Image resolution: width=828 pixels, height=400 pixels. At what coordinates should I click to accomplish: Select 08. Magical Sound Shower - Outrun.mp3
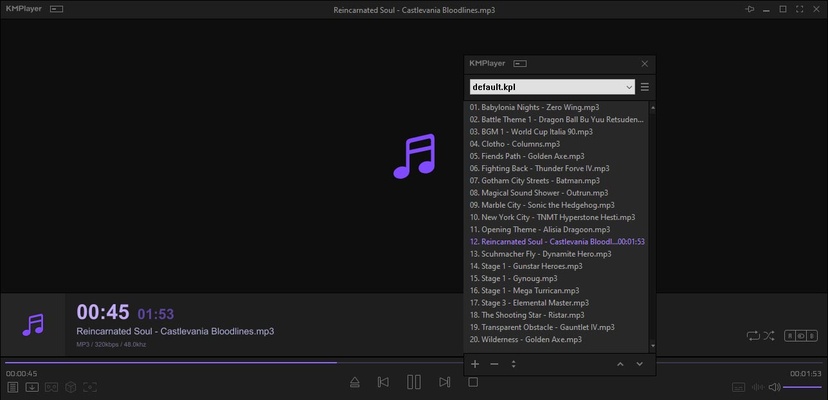point(557,193)
